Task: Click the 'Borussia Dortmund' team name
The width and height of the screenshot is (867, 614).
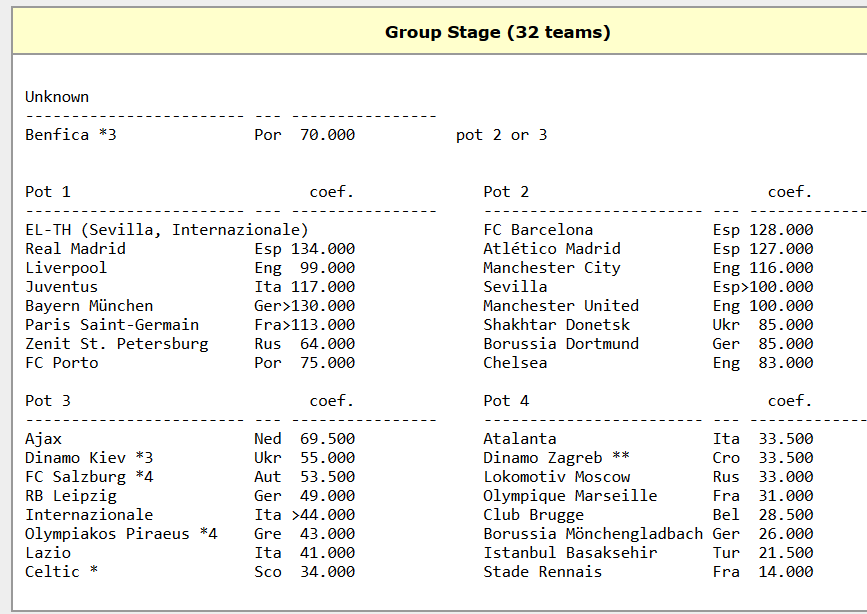Action: (x=561, y=344)
